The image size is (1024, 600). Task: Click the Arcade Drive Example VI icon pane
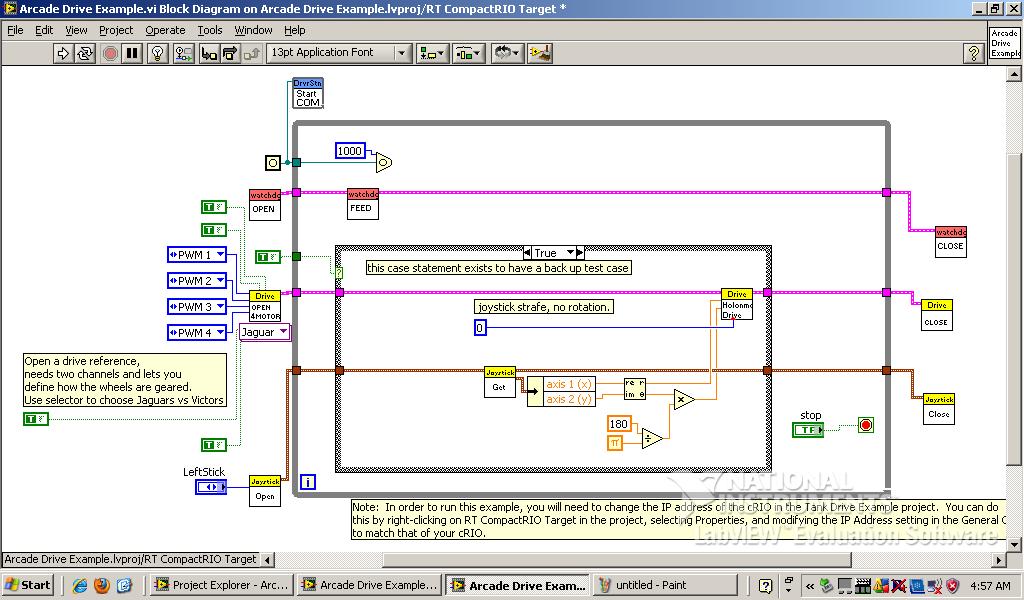pos(1004,42)
